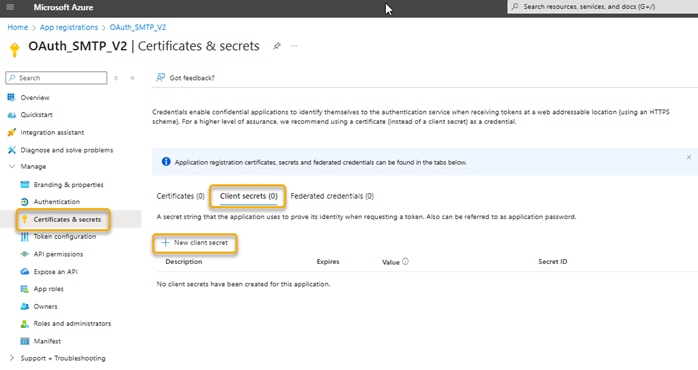Click the sidebar Search field

click(56, 78)
